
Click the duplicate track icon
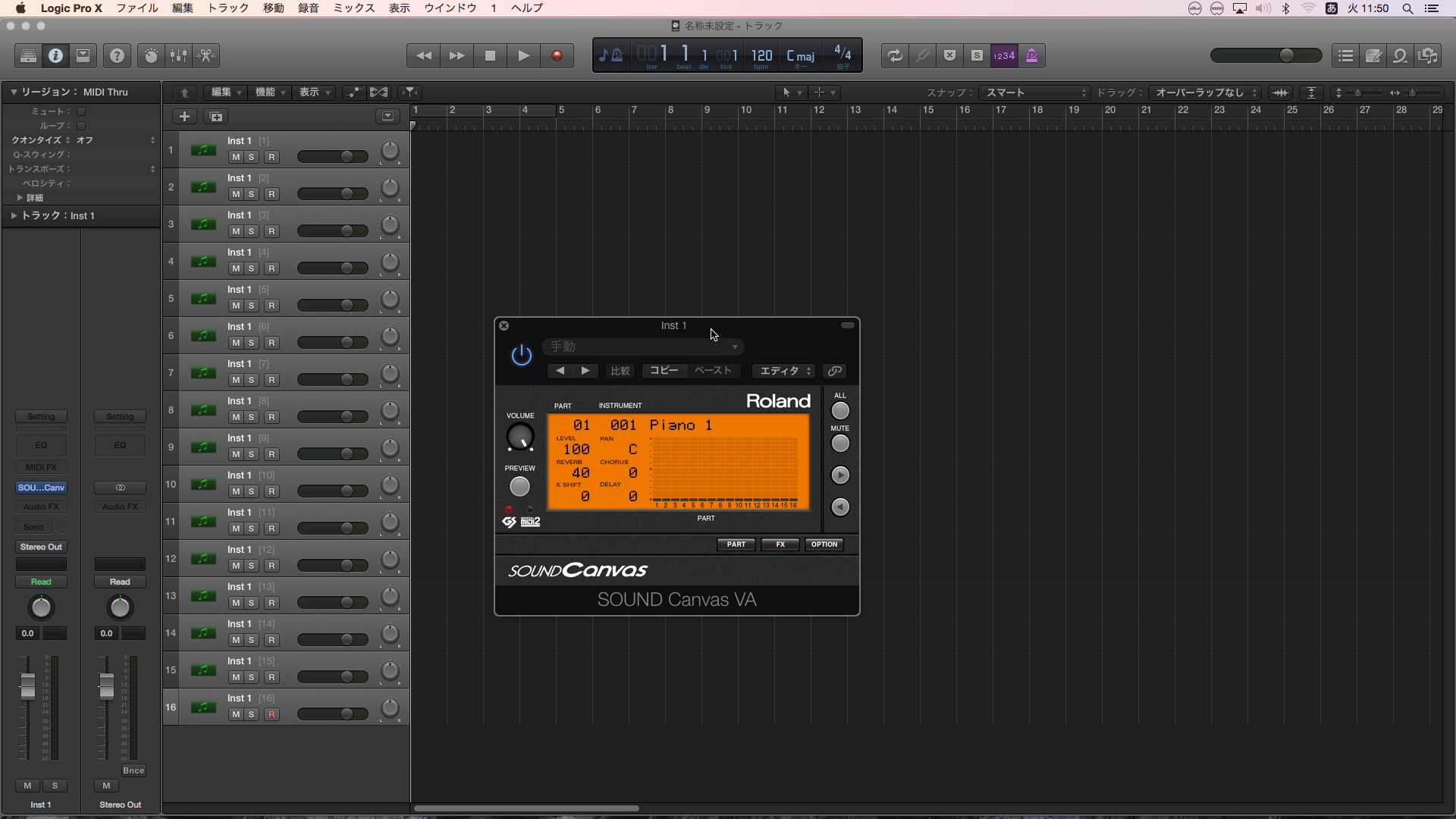click(x=216, y=116)
